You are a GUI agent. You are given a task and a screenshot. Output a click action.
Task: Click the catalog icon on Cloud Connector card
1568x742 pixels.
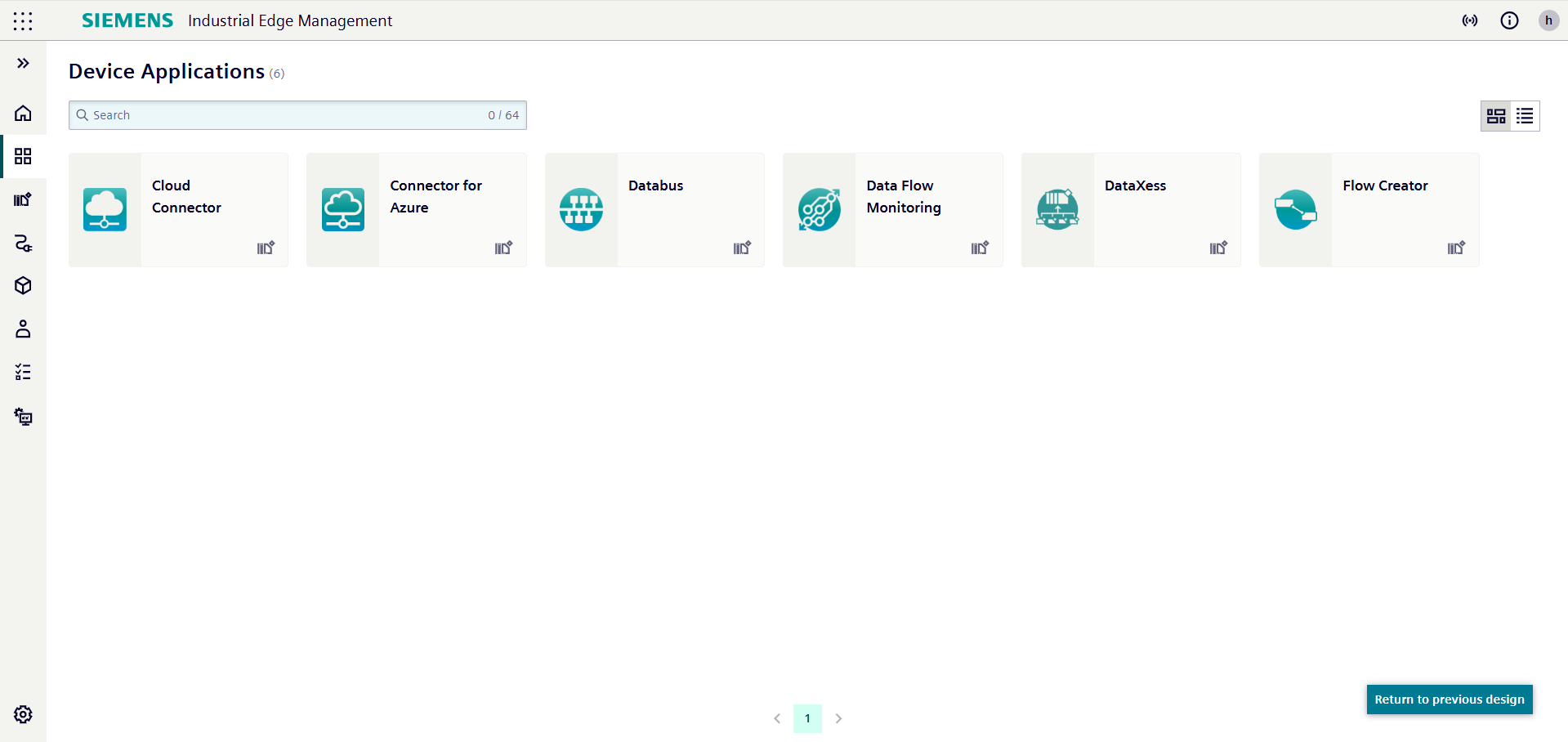[266, 248]
